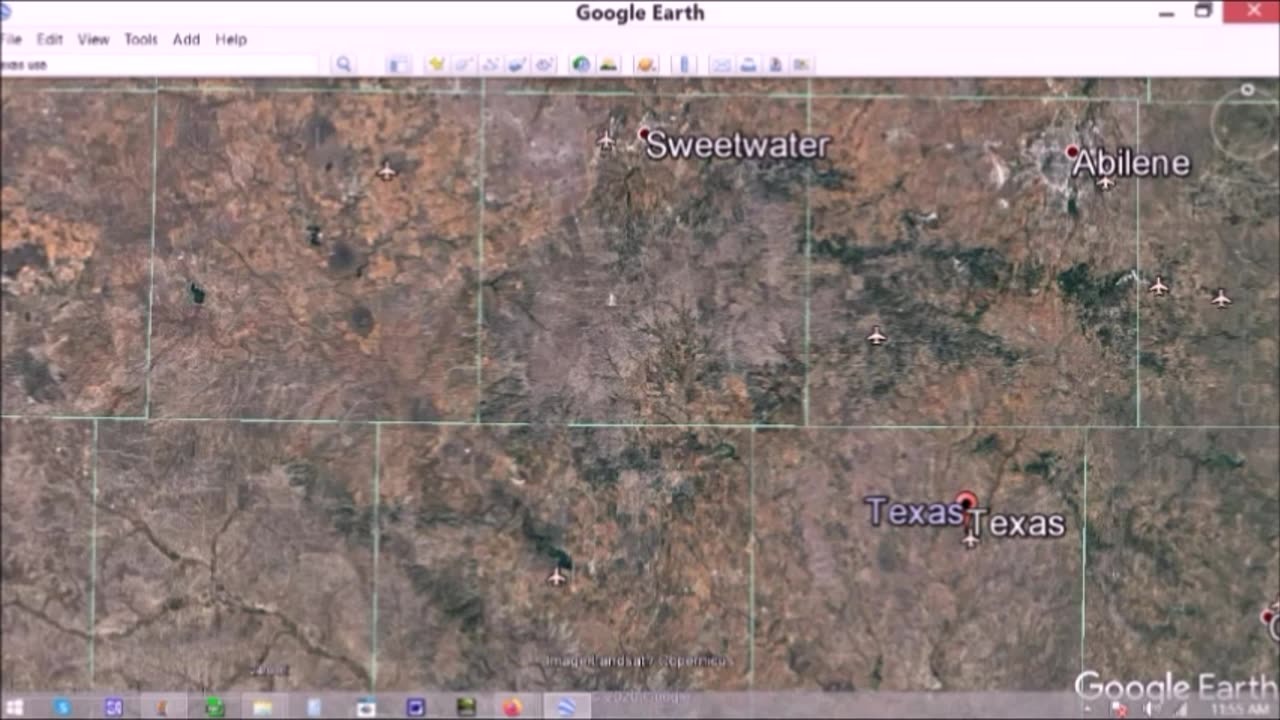Select the Add Path tool

(x=490, y=65)
